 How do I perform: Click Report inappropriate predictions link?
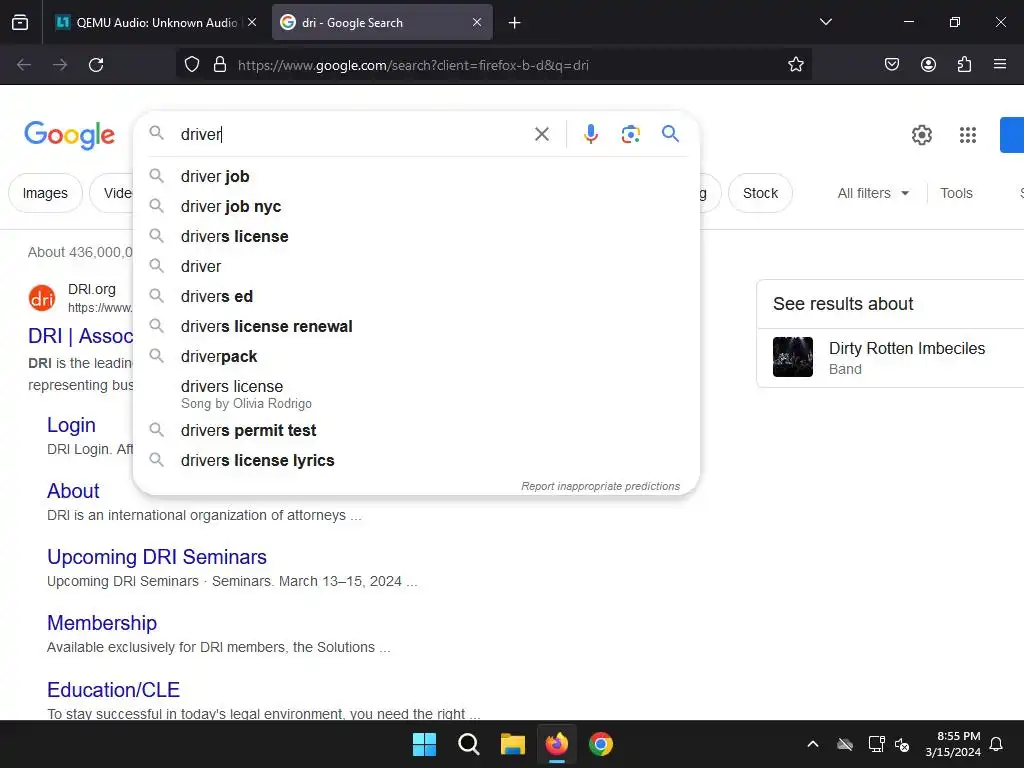600,486
